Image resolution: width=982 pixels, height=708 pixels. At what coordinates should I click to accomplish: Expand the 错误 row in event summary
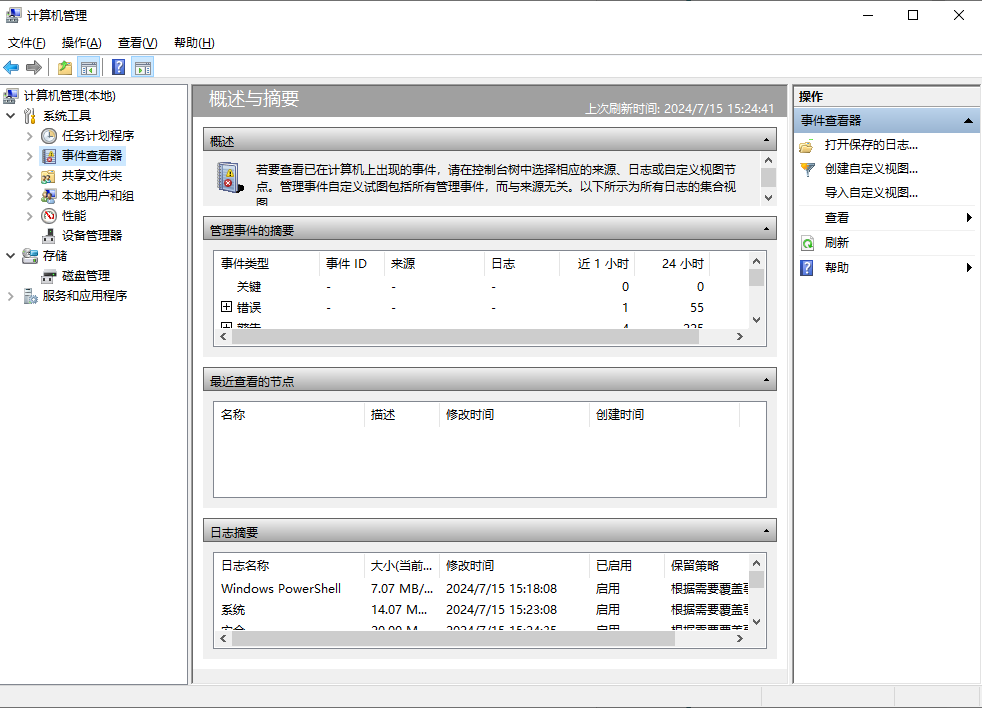227,307
